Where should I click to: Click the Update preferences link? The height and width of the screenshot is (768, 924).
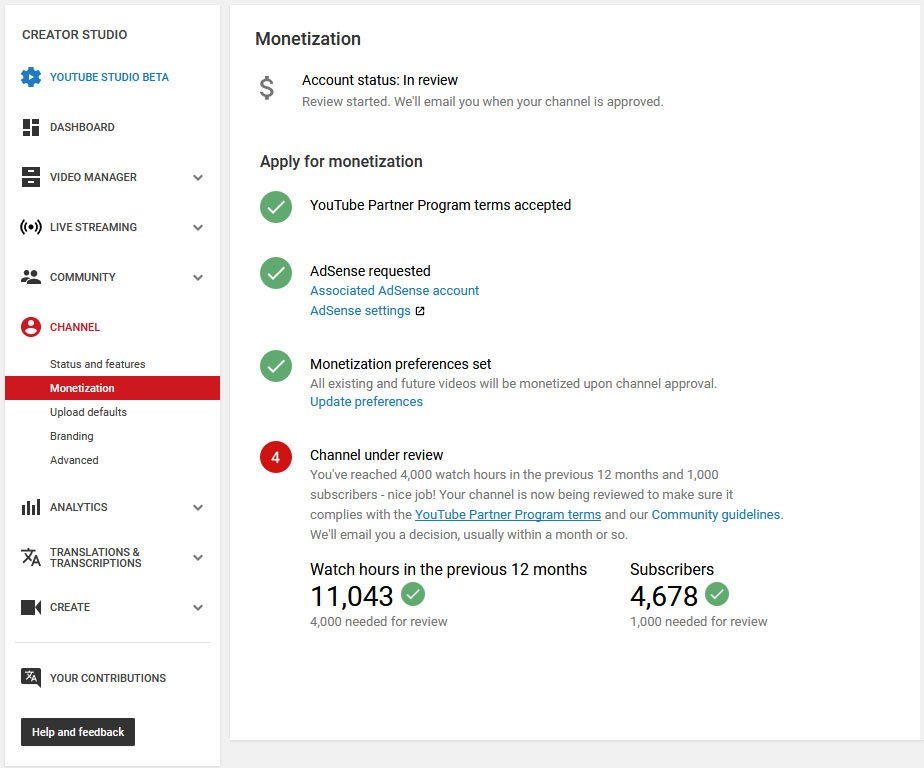click(366, 401)
